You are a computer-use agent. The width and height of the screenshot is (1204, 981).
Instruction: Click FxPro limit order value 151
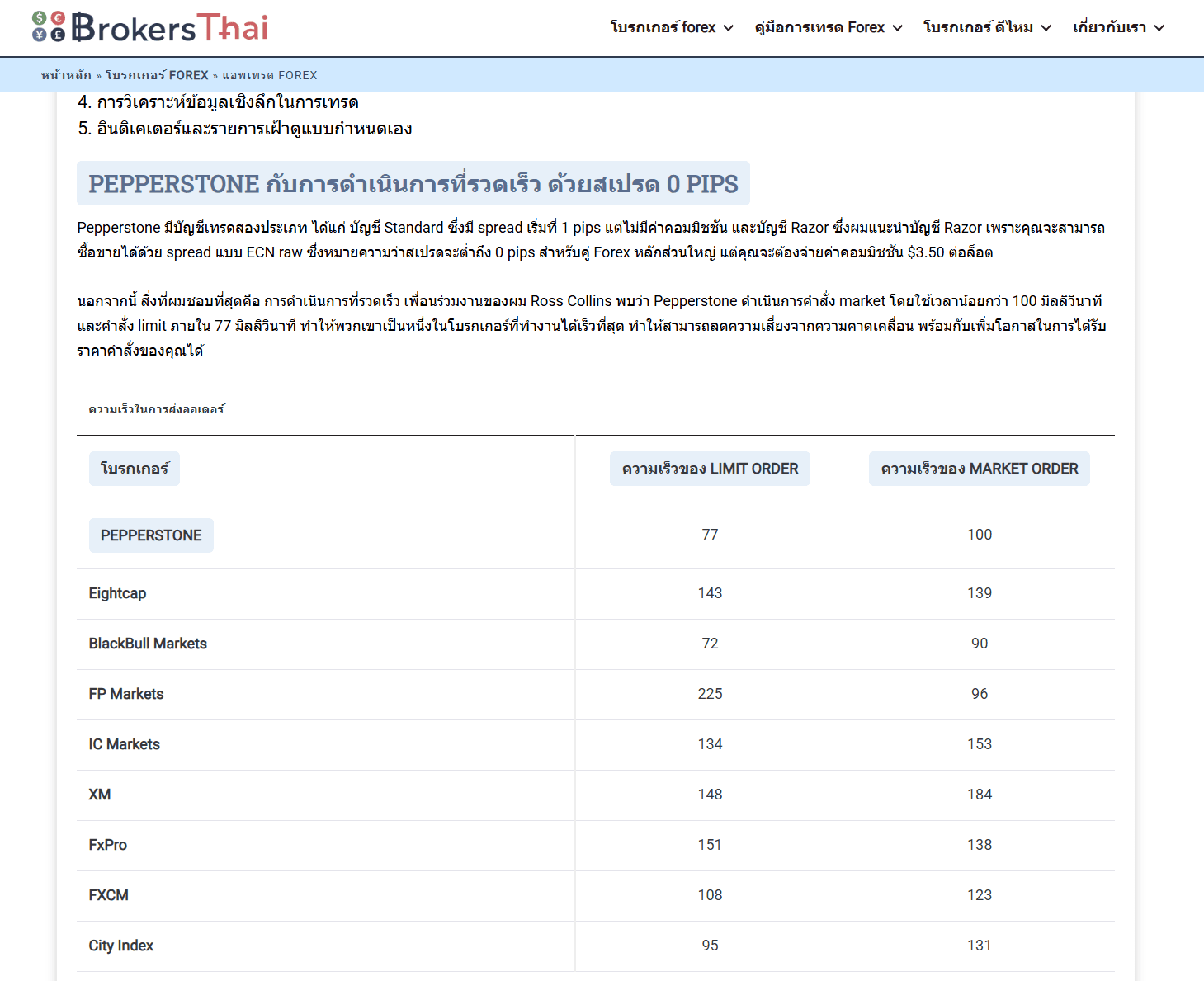point(710,845)
